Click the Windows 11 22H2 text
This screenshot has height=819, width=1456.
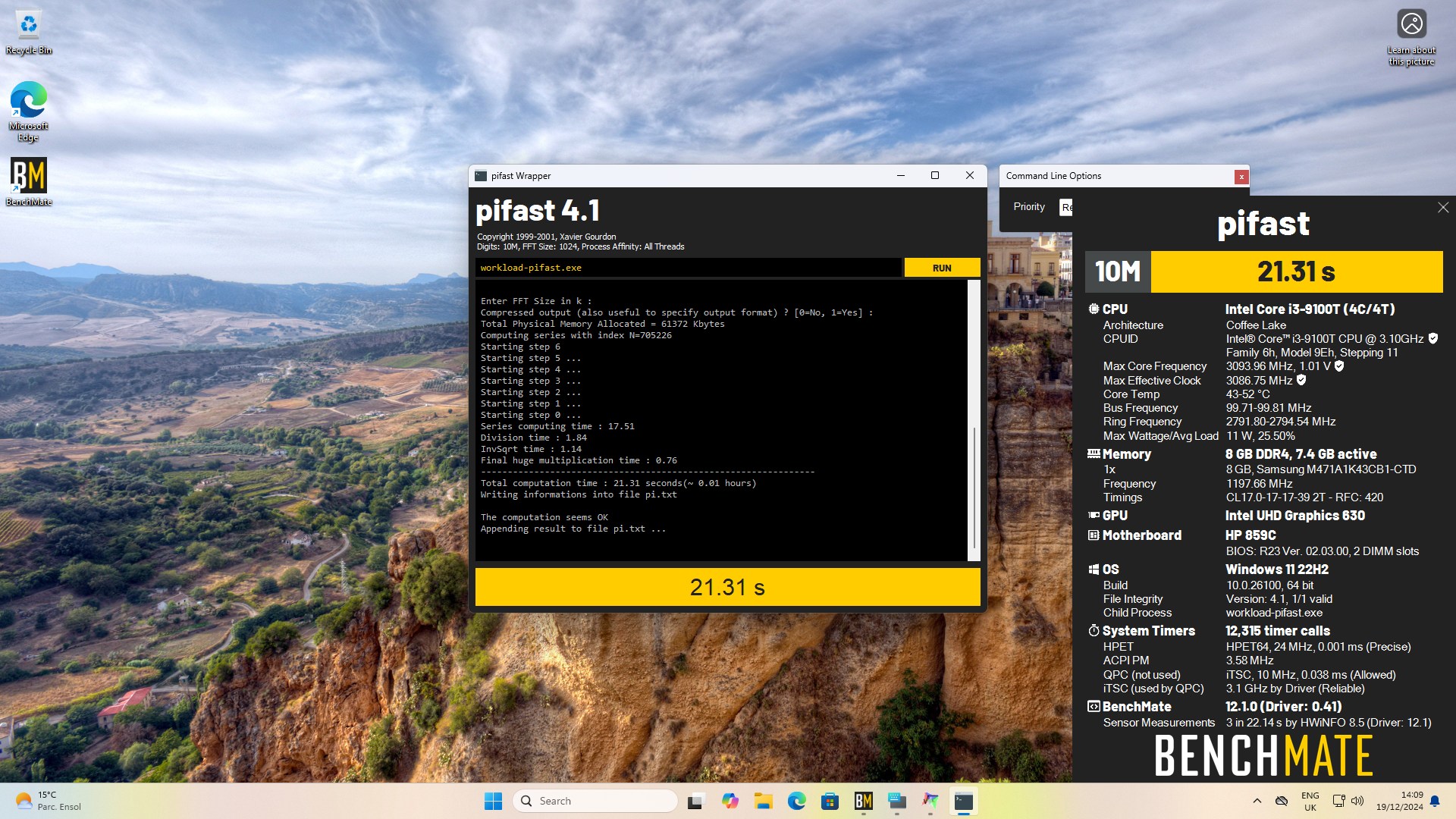(1276, 569)
